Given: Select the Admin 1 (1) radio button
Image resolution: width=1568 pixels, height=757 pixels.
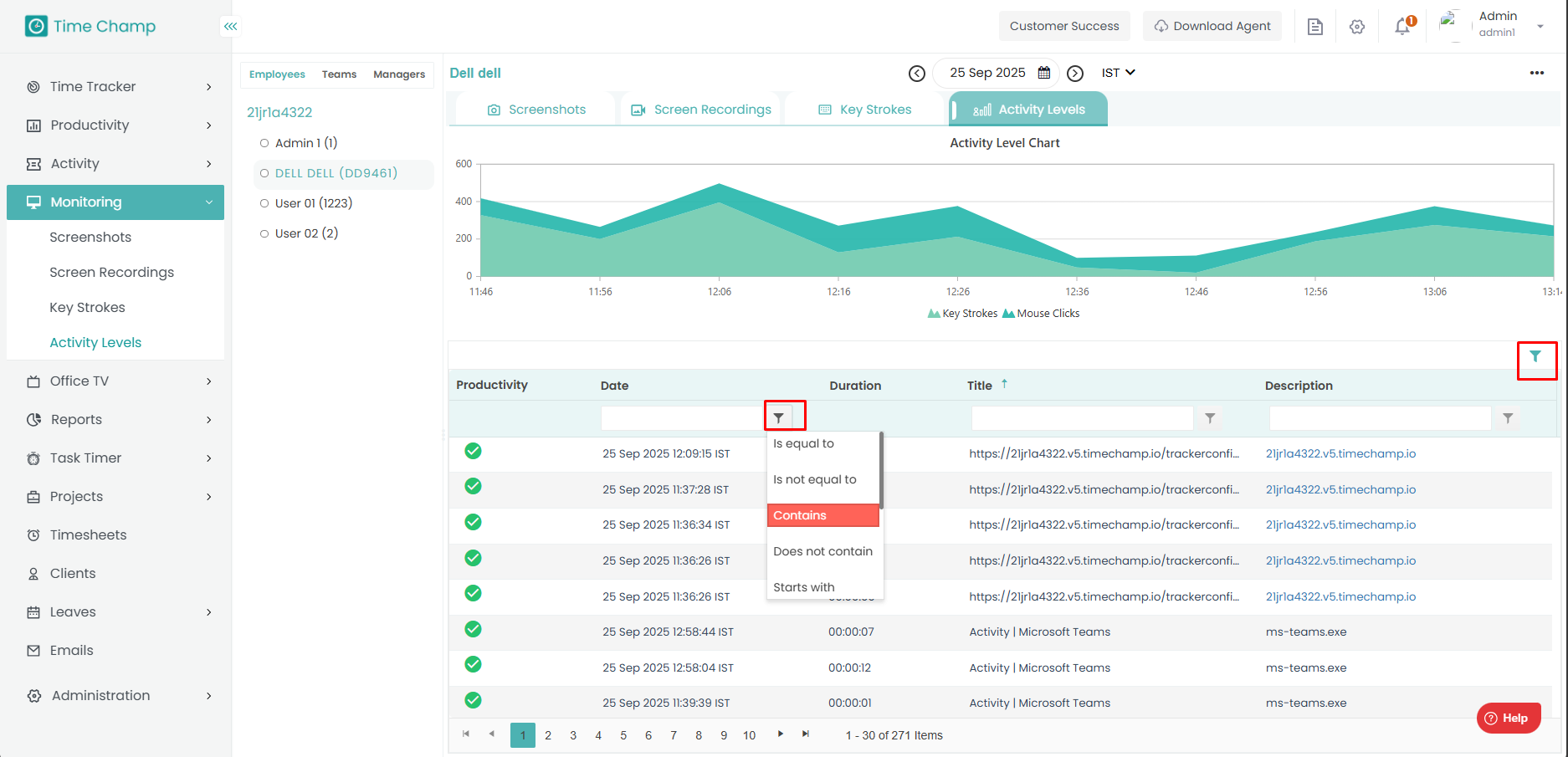Looking at the screenshot, I should (x=264, y=143).
